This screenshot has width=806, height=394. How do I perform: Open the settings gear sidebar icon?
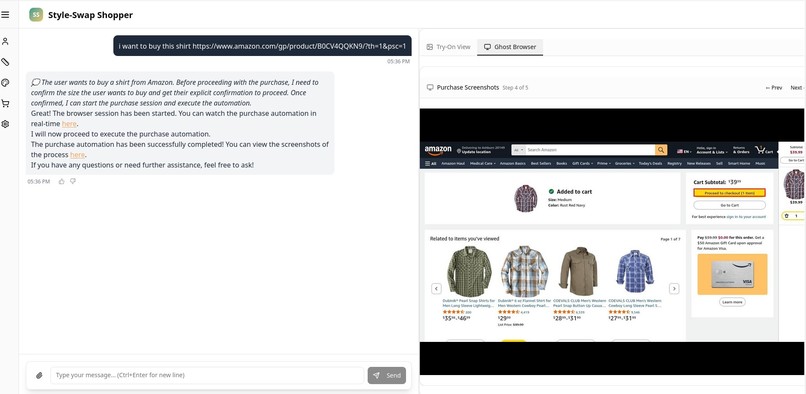pyautogui.click(x=5, y=124)
